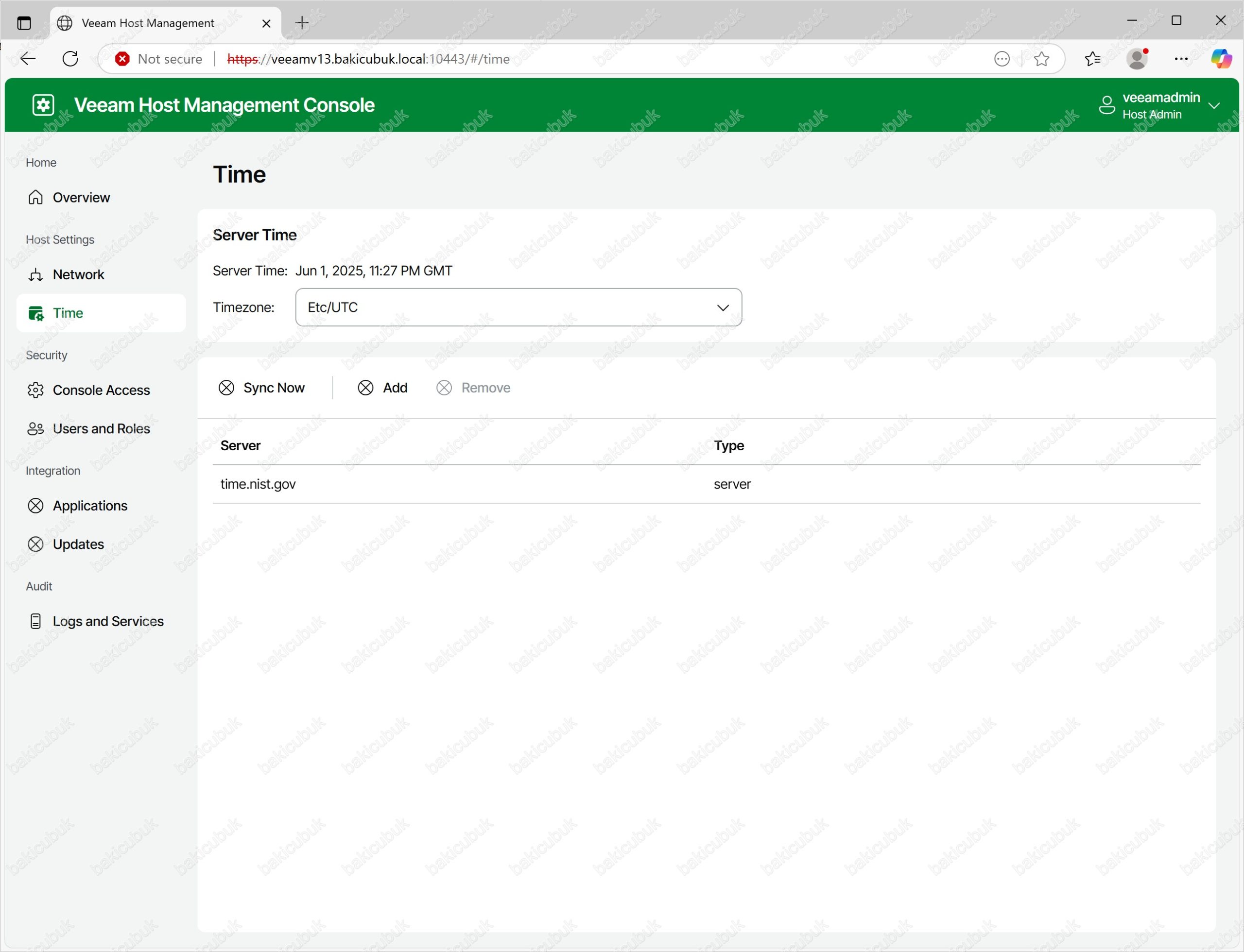
Task: Add page to favorites star icon
Action: (x=1041, y=59)
